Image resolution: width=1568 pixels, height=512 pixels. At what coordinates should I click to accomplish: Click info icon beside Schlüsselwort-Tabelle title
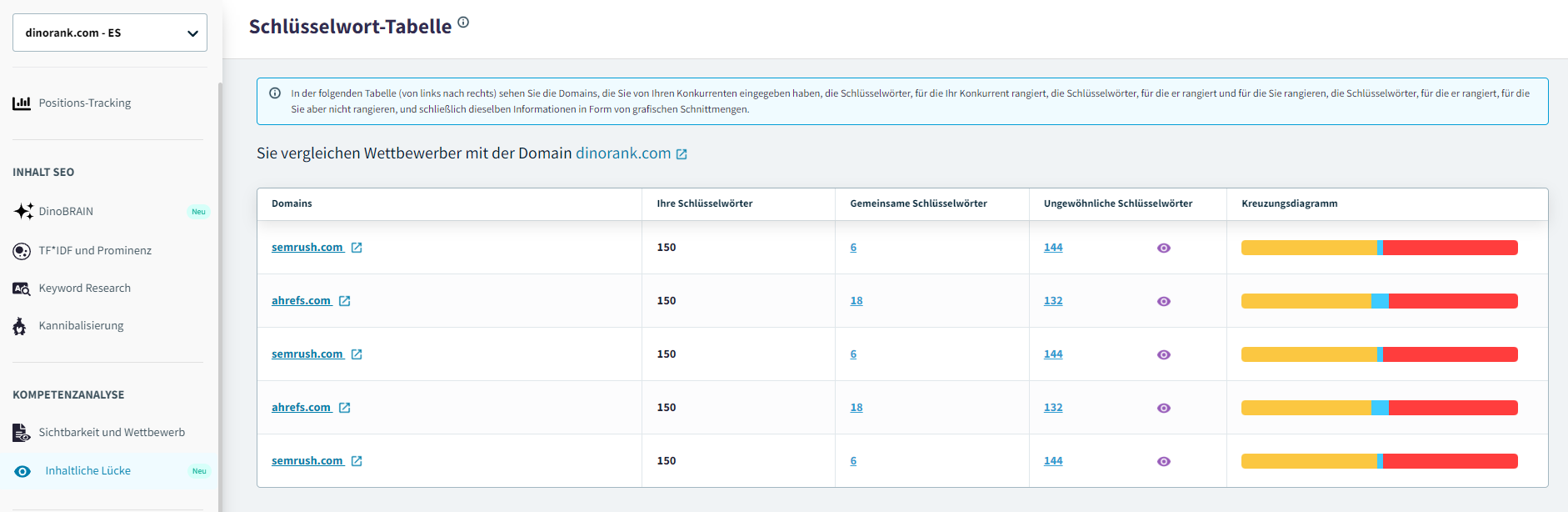[x=463, y=23]
